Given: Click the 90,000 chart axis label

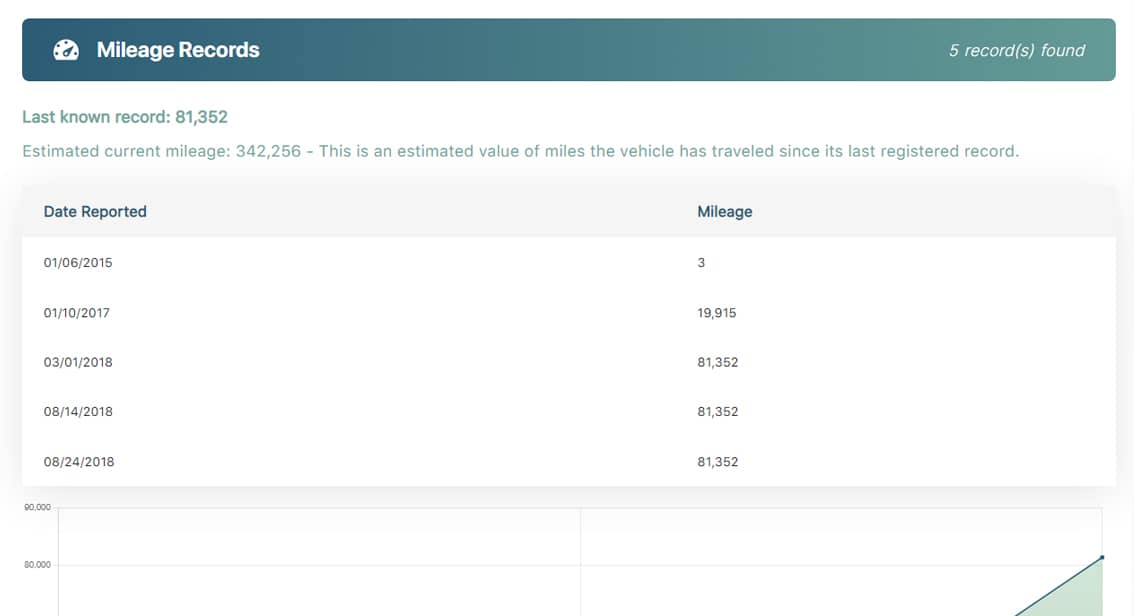Looking at the screenshot, I should tap(37, 508).
